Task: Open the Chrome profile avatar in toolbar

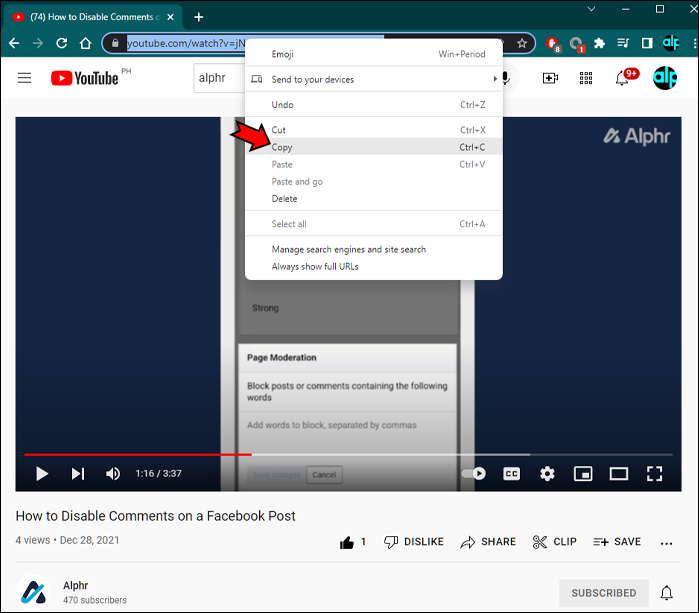Action: [x=671, y=43]
